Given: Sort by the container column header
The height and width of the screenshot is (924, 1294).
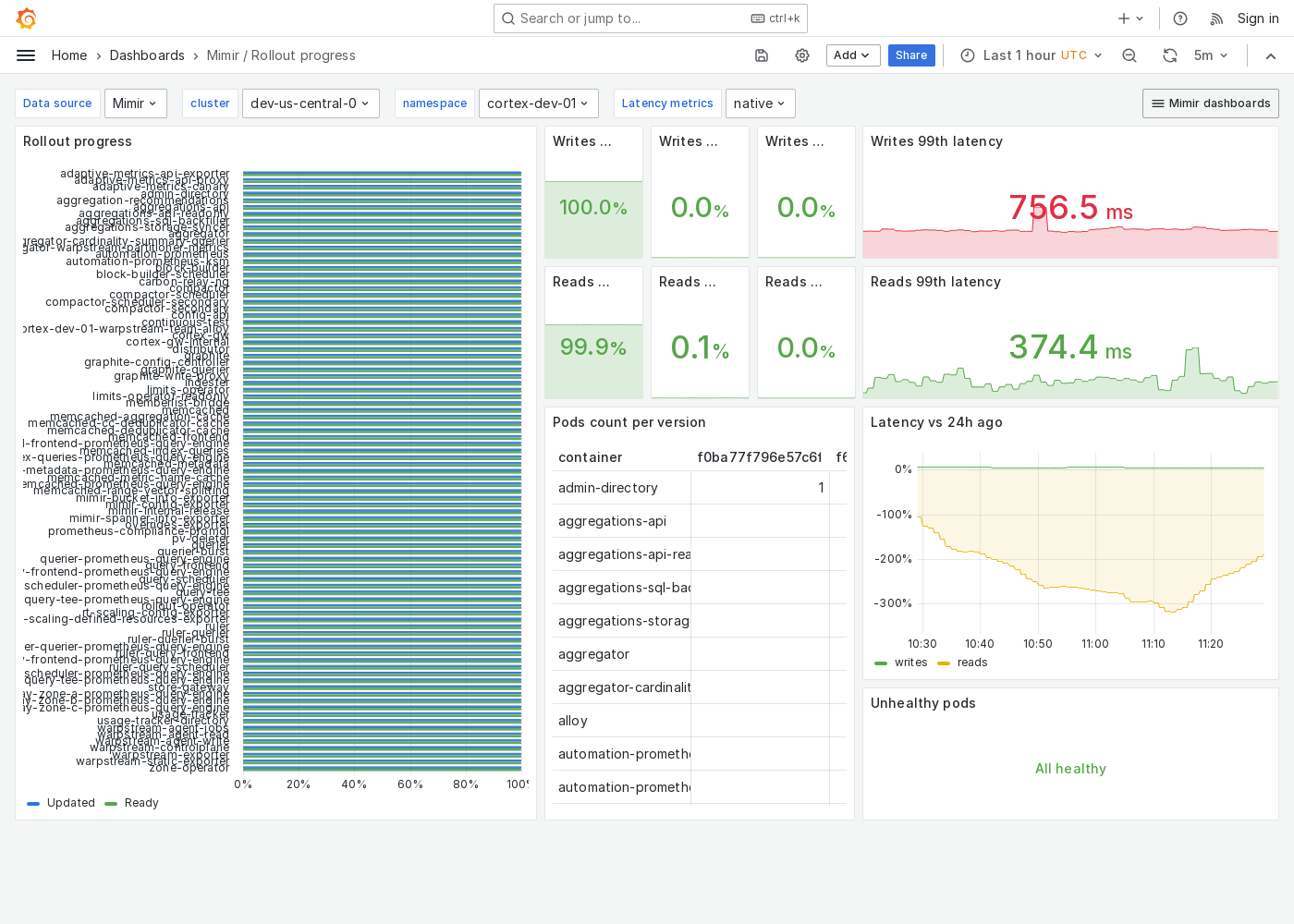Looking at the screenshot, I should 591,457.
